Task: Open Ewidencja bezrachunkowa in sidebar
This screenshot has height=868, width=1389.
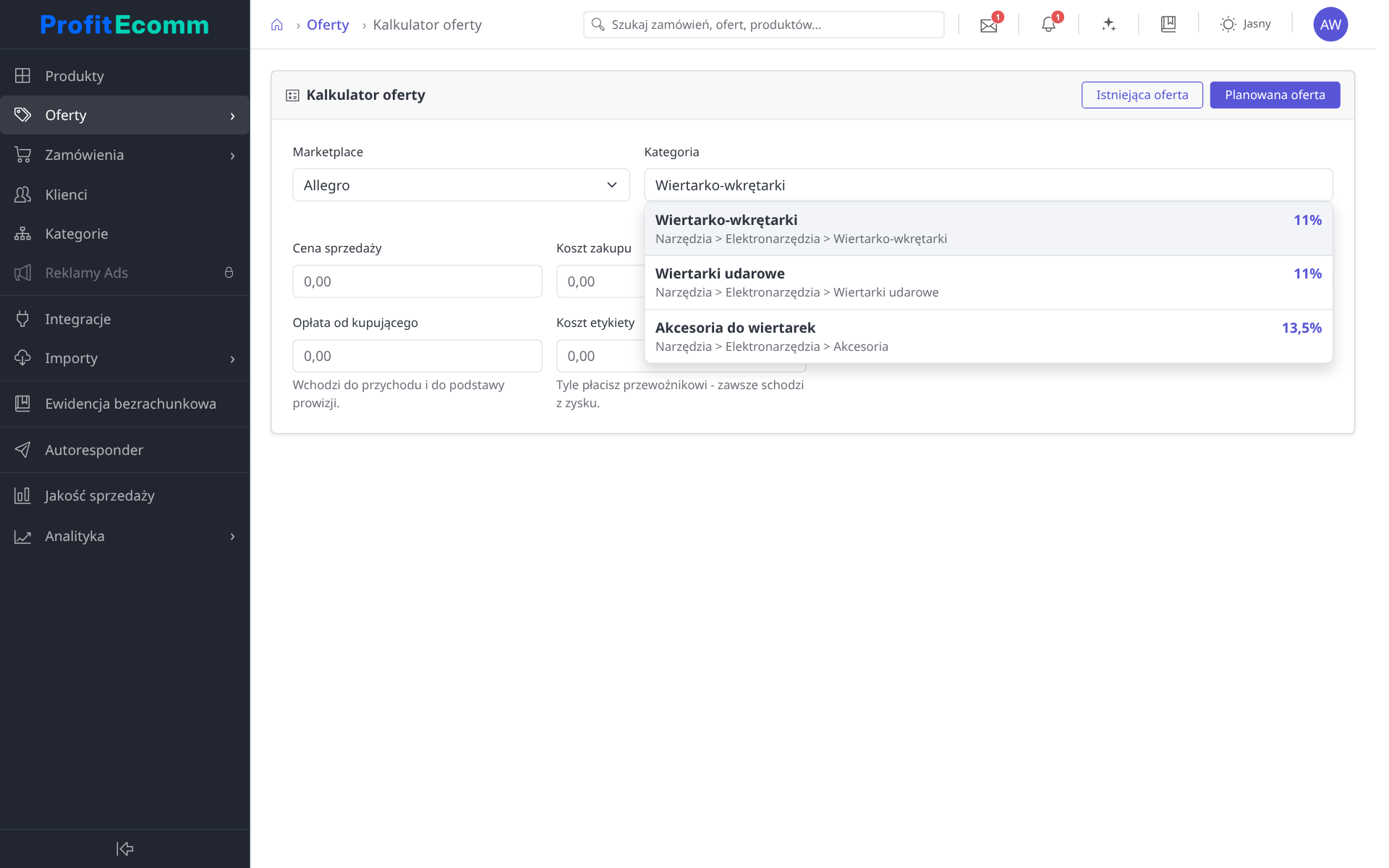Action: [x=124, y=404]
